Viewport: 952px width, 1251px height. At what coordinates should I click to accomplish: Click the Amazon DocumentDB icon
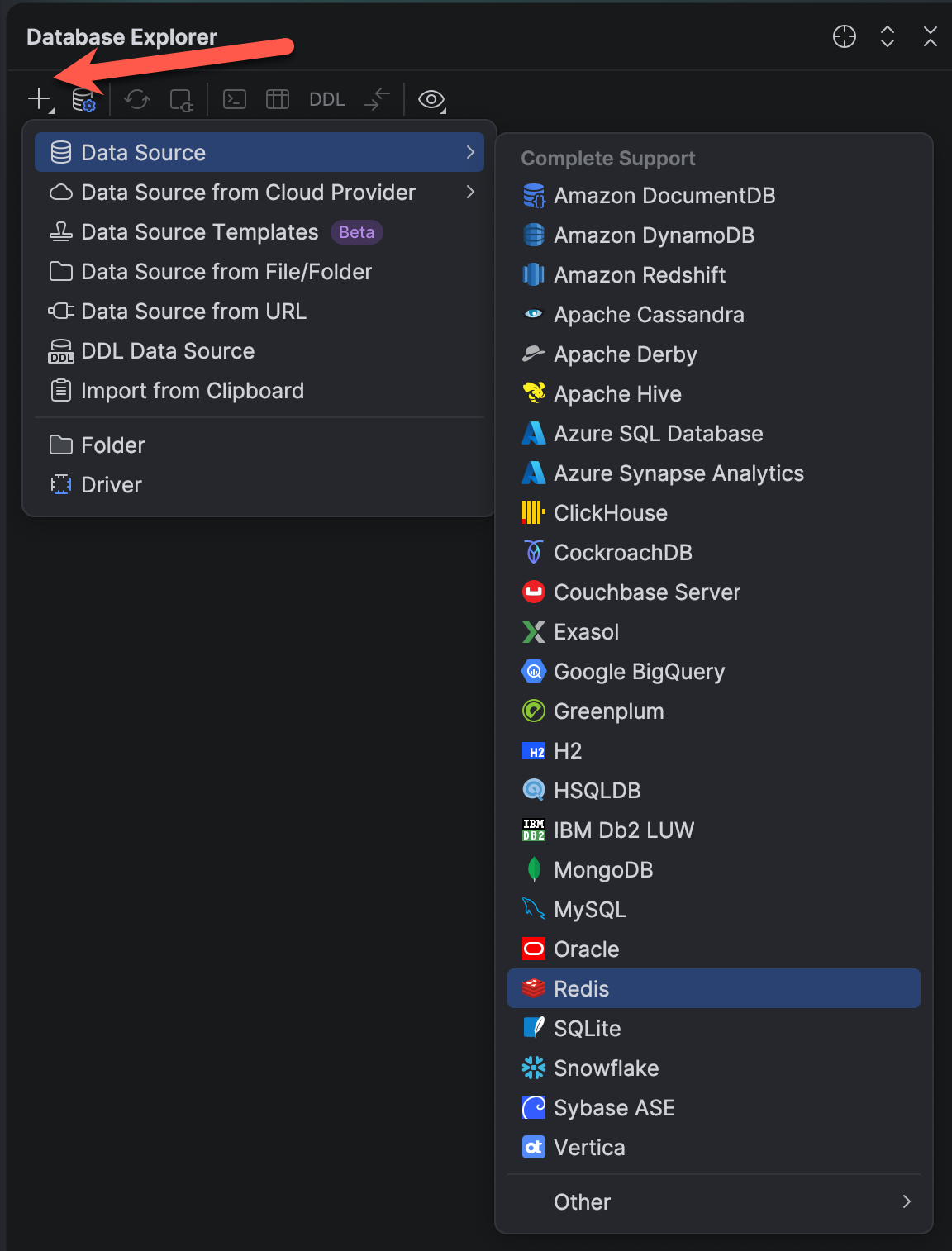pyautogui.click(x=534, y=196)
